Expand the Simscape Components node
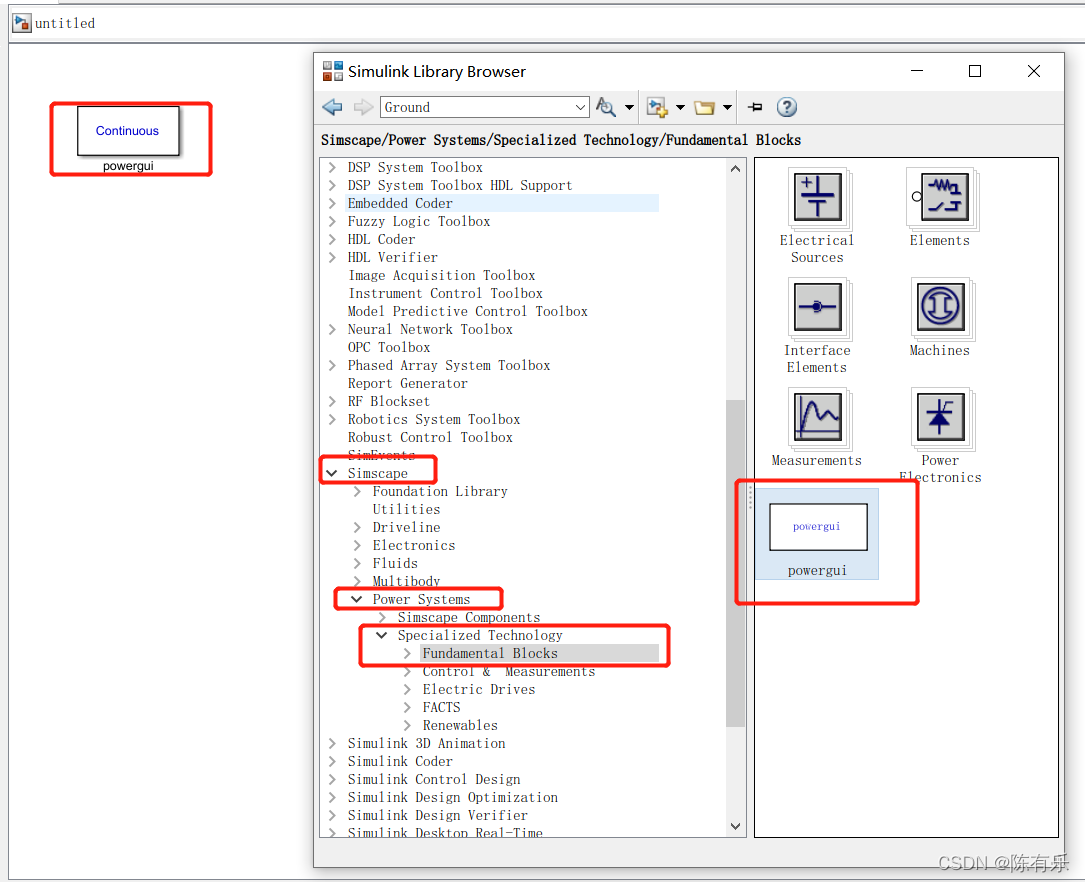Viewport: 1085px width, 882px height. (382, 617)
